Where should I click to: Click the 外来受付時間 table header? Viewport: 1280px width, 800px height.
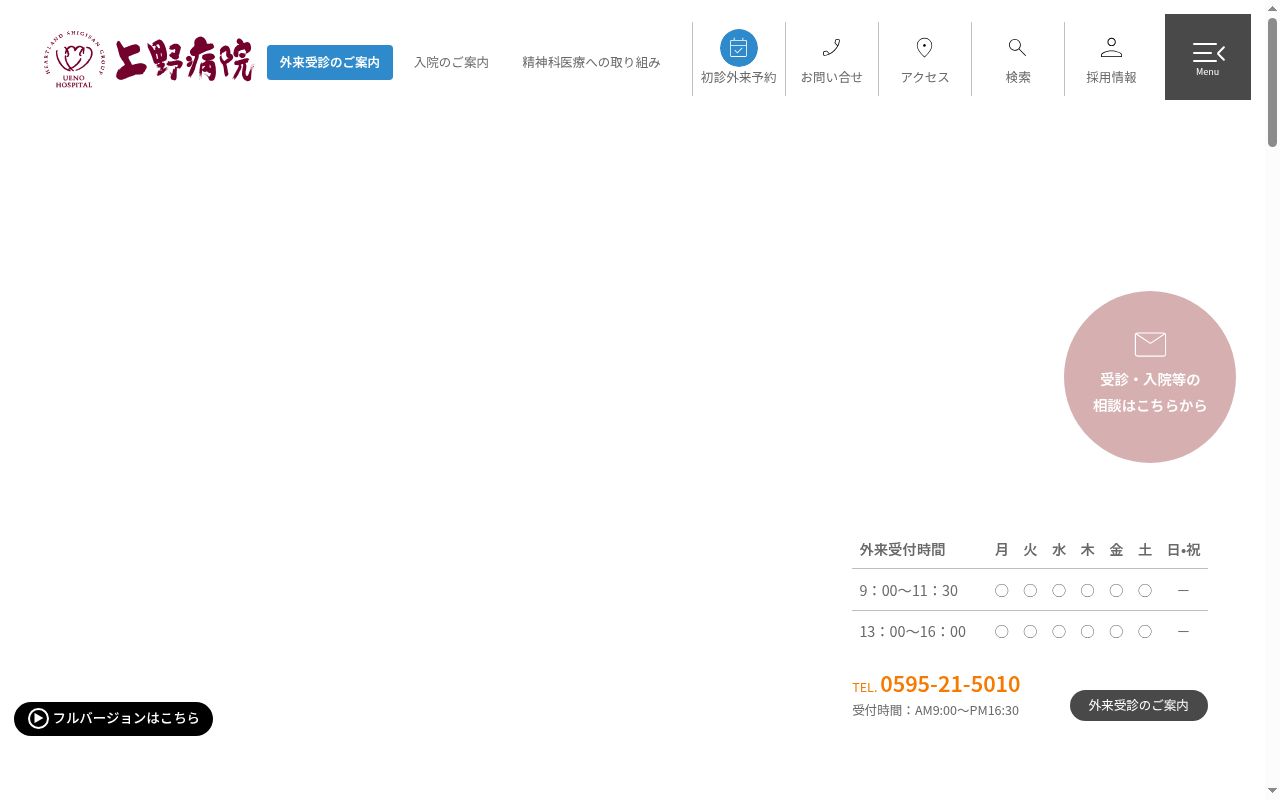(902, 549)
